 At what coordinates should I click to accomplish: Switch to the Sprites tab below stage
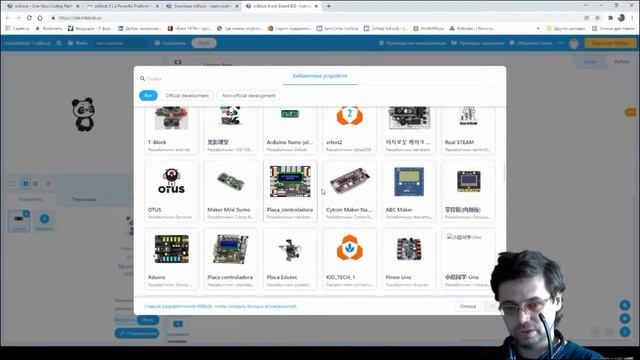(x=84, y=199)
